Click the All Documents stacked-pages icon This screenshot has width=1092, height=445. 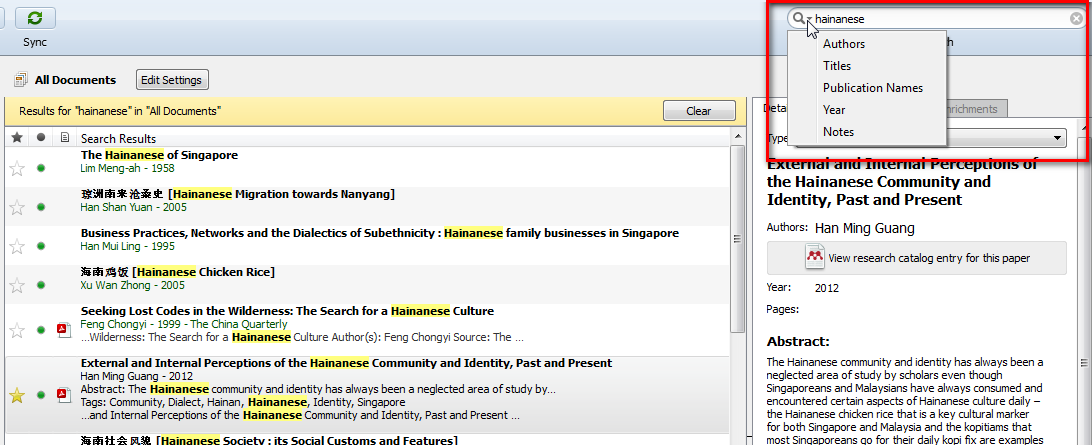[20, 79]
